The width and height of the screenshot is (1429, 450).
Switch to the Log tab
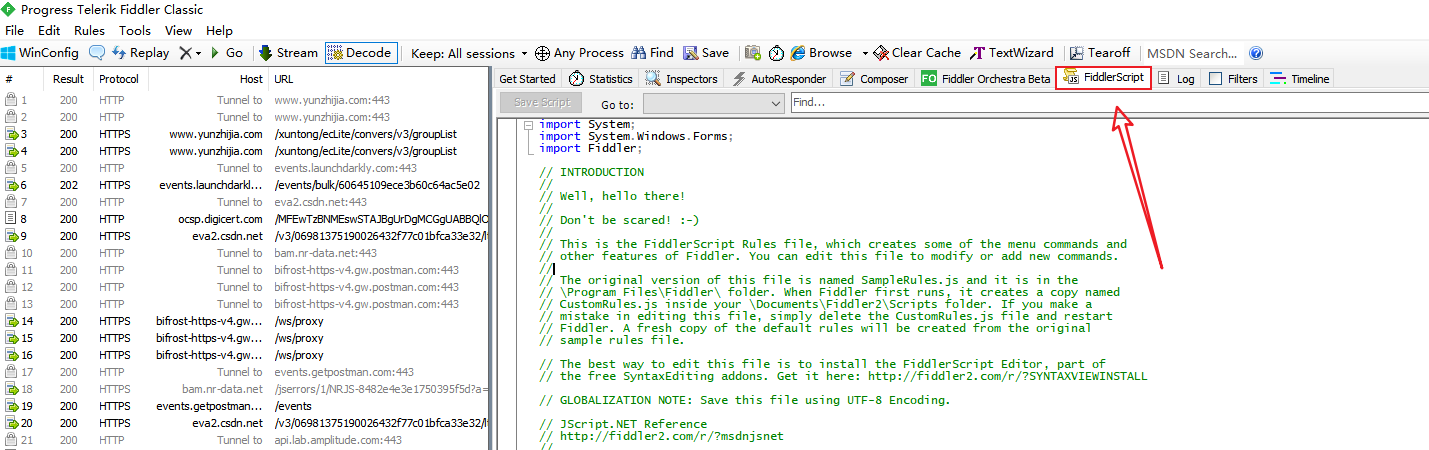(x=1176, y=79)
